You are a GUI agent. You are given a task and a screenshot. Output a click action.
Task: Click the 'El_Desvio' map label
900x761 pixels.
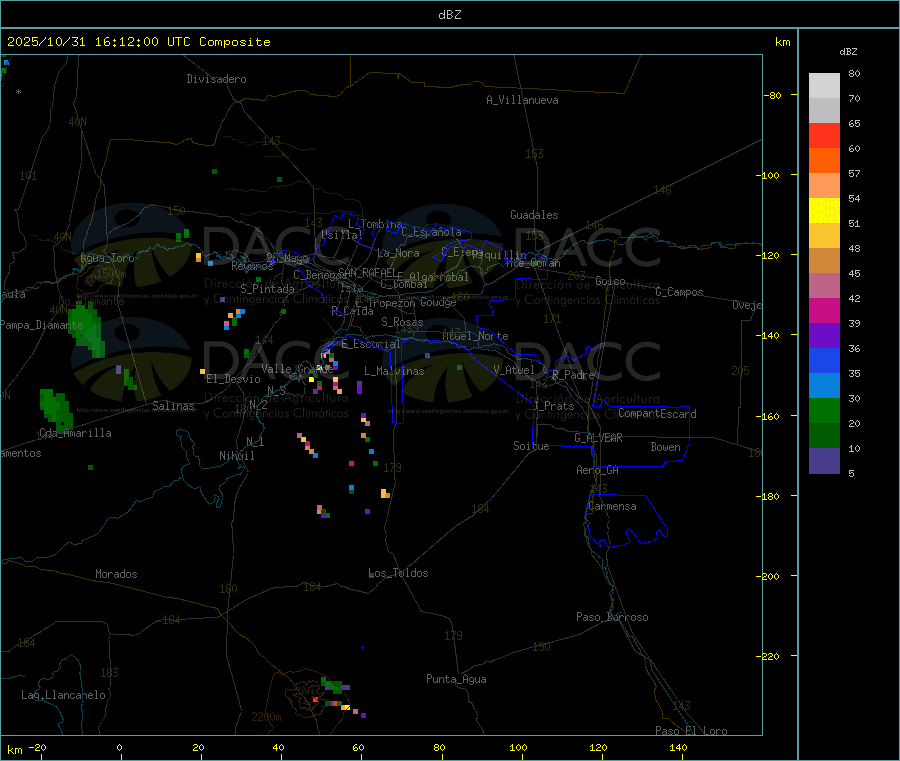click(233, 379)
